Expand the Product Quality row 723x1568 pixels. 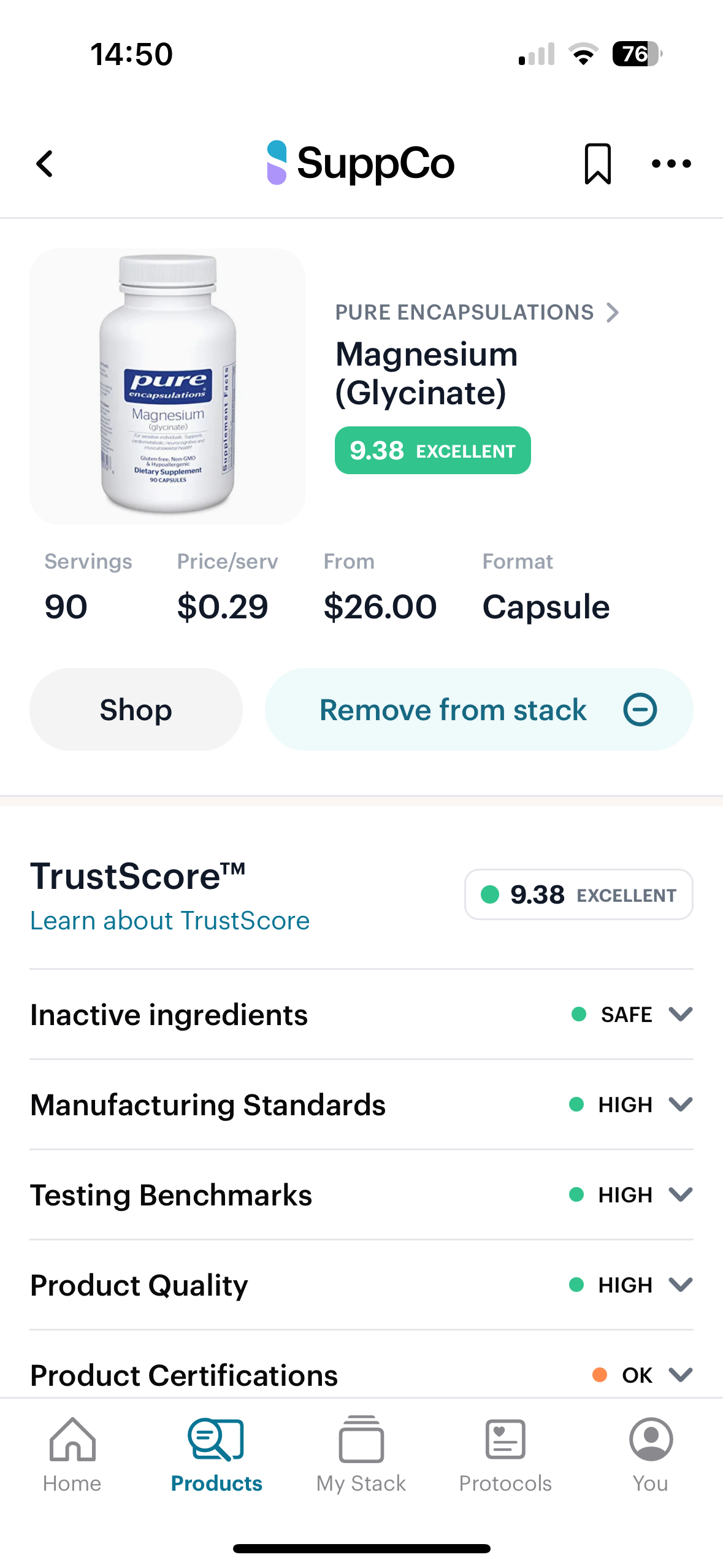point(680,1285)
